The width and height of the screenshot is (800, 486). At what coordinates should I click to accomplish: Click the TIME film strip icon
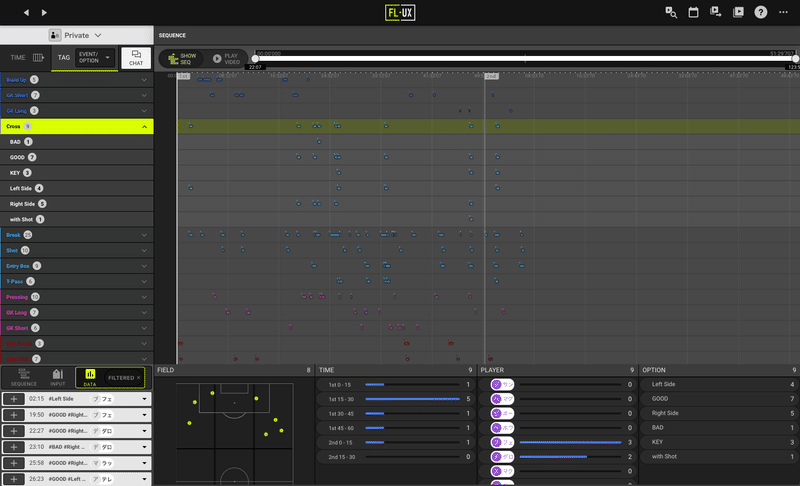click(x=38, y=58)
